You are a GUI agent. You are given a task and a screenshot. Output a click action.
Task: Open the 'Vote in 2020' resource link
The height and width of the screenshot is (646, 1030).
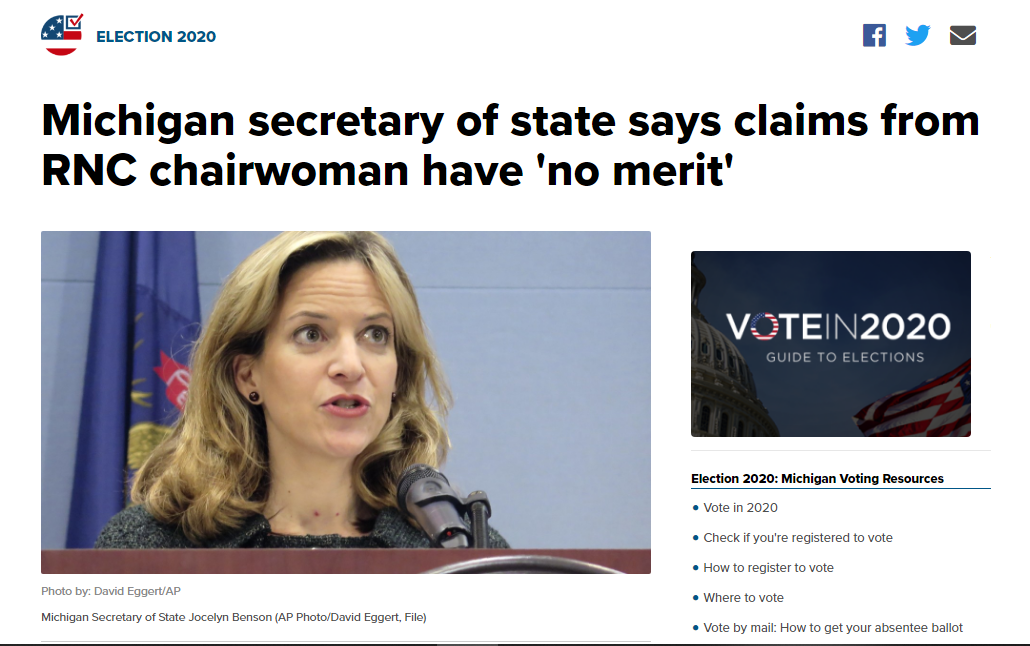click(740, 507)
